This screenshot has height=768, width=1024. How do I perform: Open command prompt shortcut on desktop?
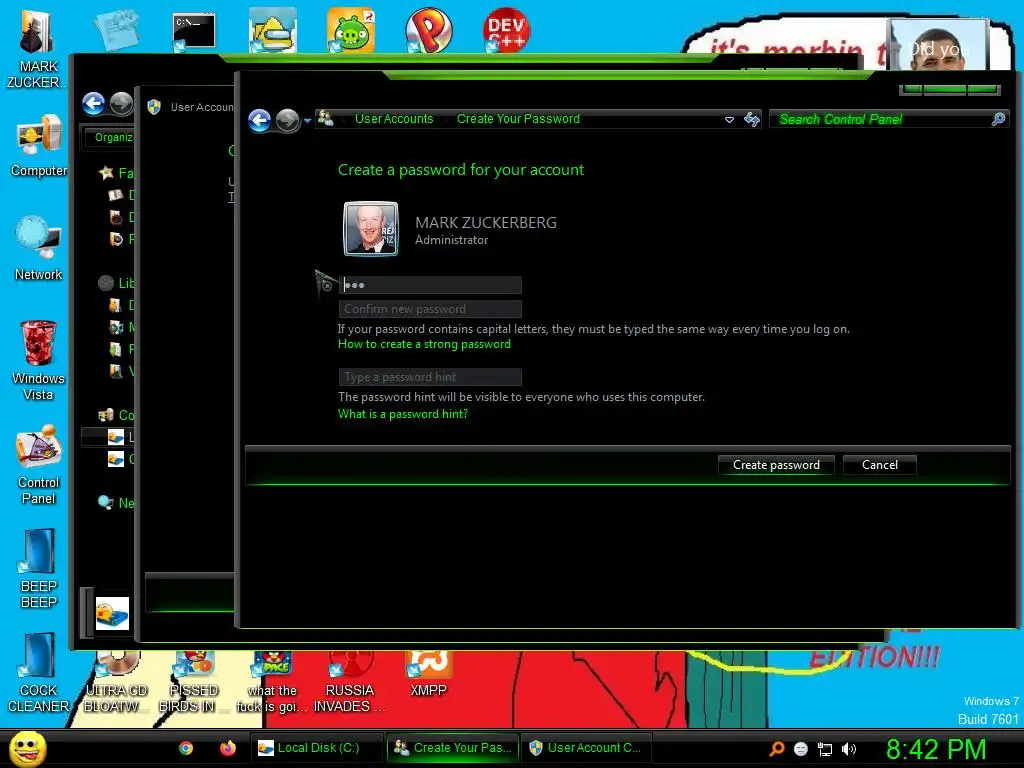pos(194,31)
